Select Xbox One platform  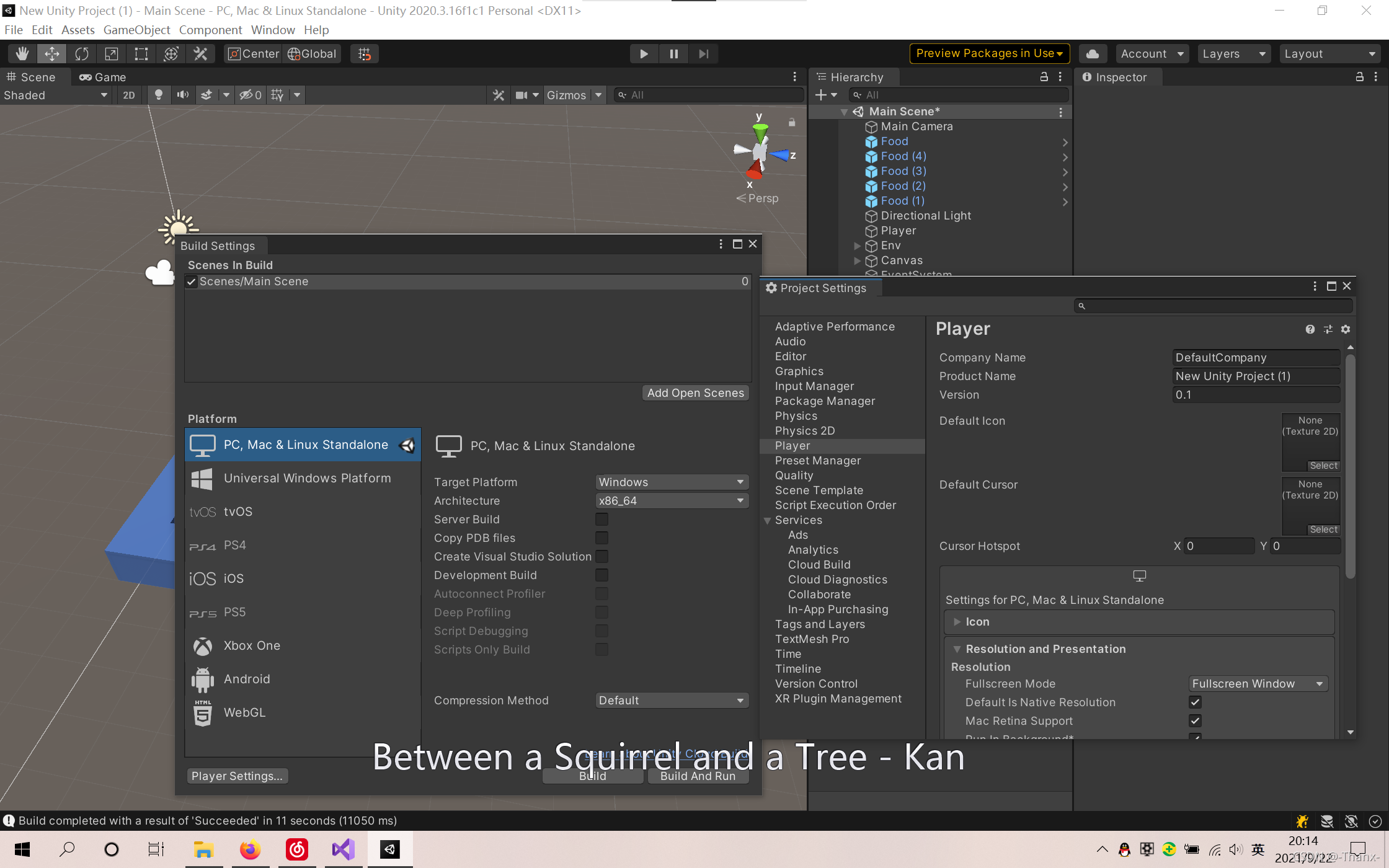click(x=303, y=646)
